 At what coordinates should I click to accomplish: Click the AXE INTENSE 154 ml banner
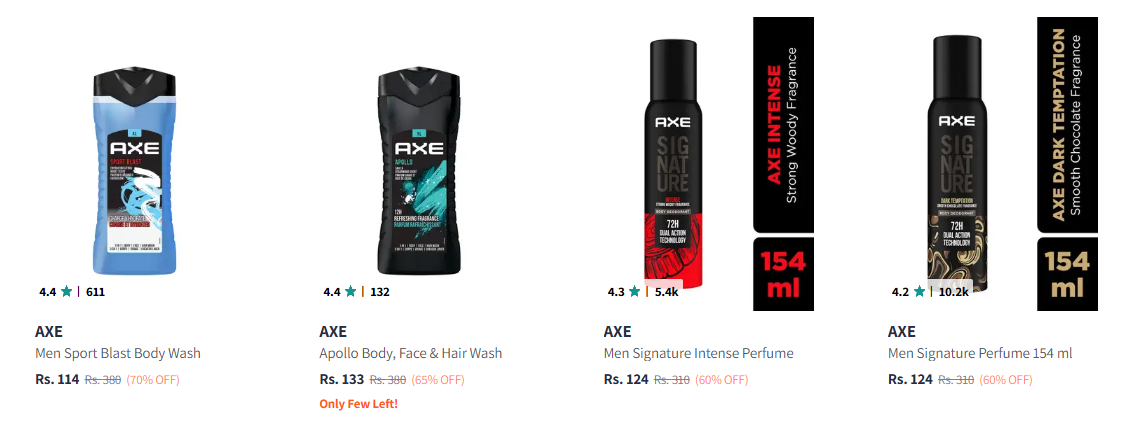(782, 164)
